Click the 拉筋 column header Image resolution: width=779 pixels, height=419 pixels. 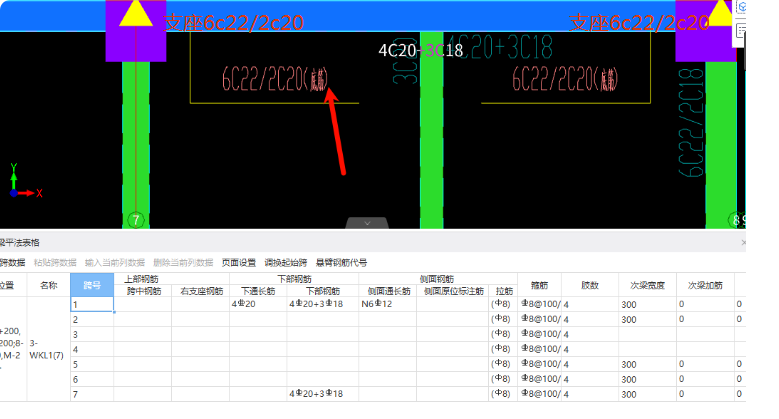coord(503,291)
